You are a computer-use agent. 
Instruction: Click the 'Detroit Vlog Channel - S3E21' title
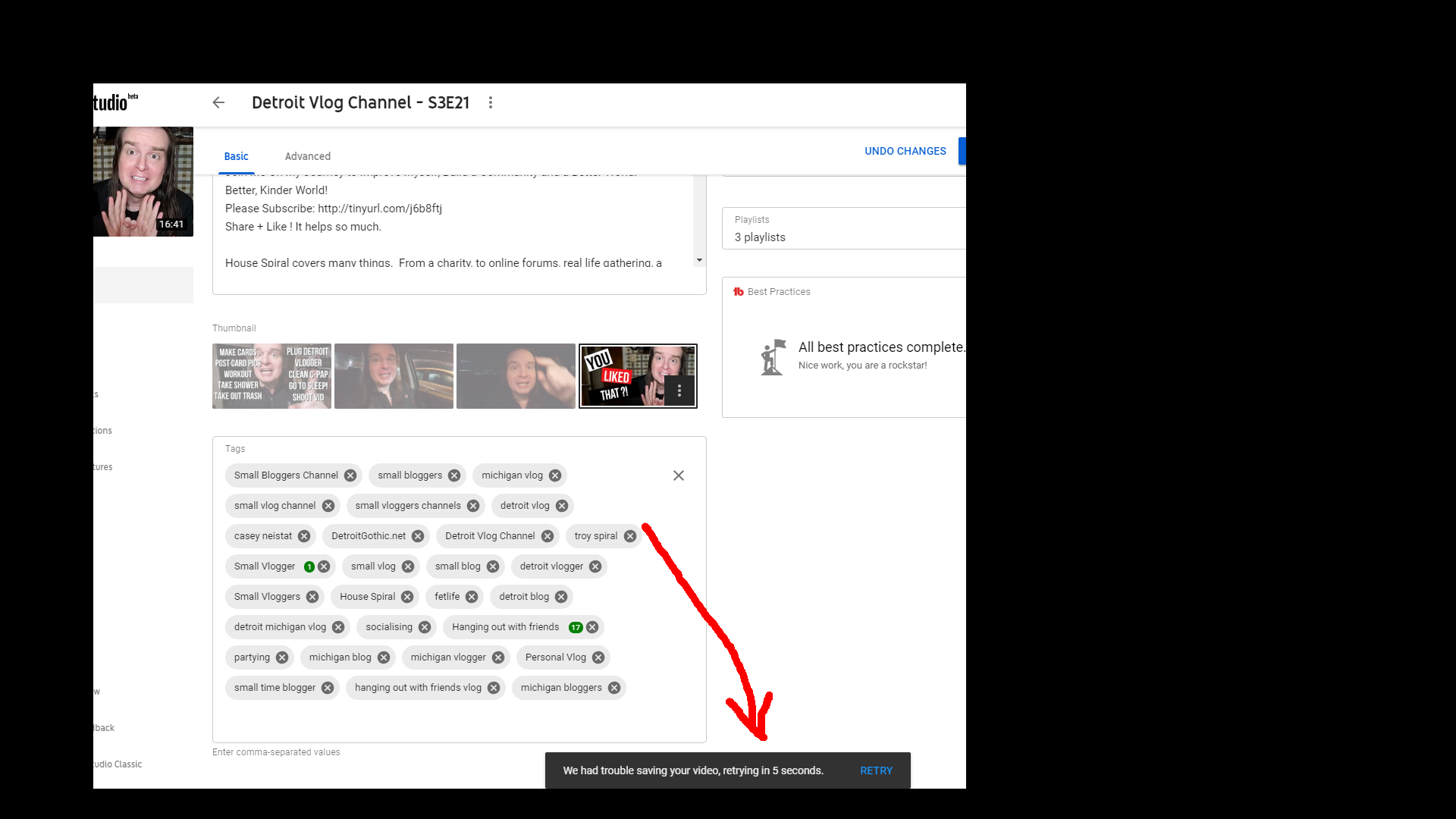tap(361, 102)
